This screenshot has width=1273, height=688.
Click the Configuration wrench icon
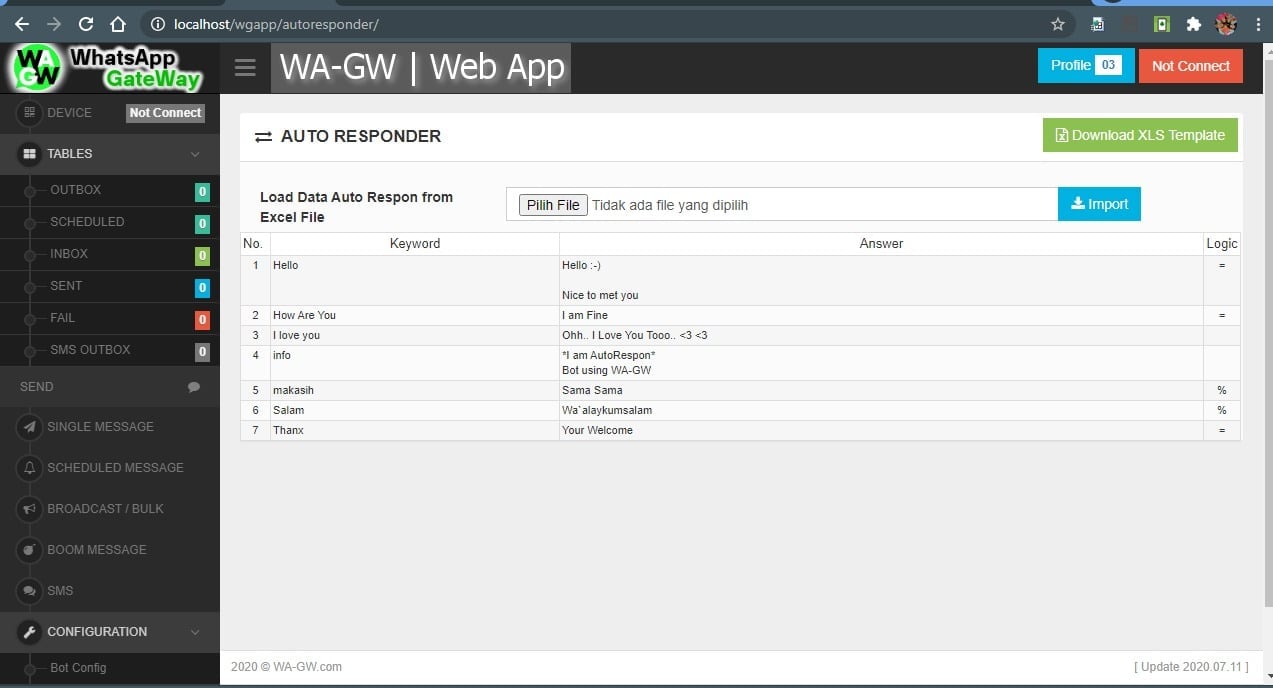30,632
